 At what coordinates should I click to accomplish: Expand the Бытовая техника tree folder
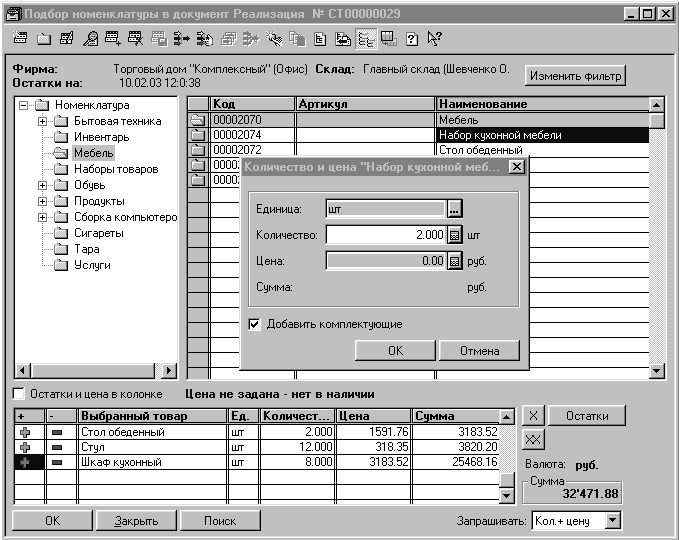click(x=42, y=121)
